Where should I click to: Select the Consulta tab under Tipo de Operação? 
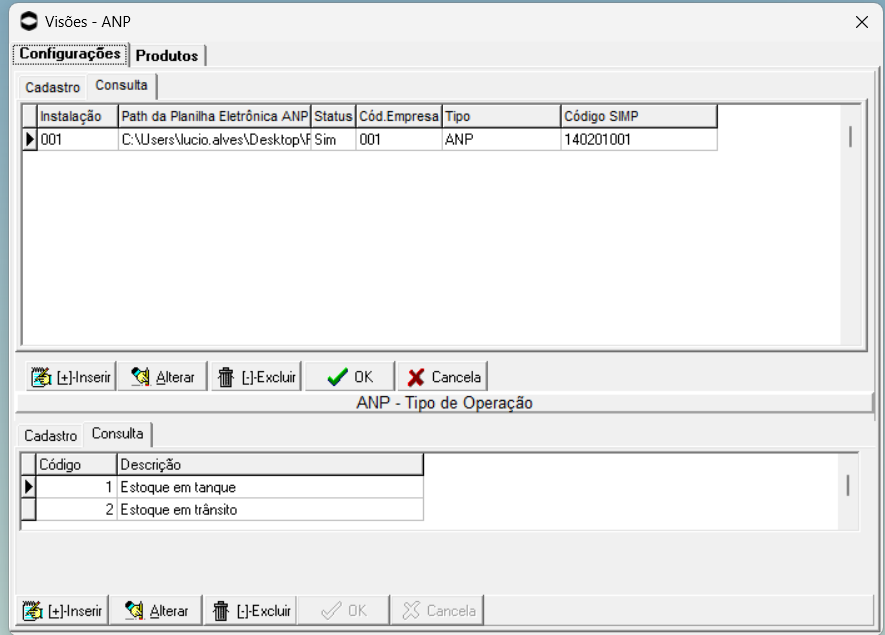click(117, 433)
